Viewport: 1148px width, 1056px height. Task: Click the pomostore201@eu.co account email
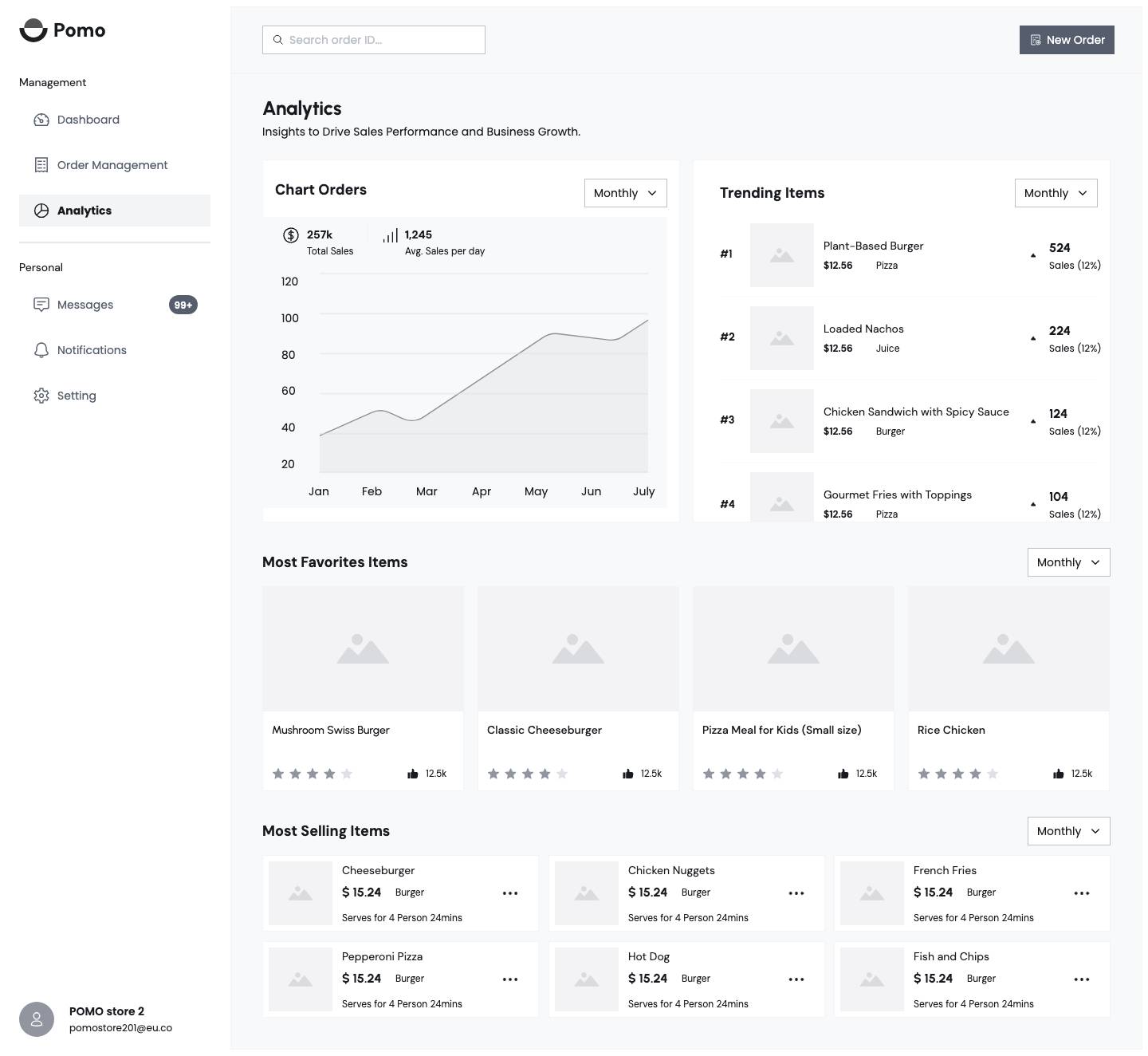[120, 1028]
